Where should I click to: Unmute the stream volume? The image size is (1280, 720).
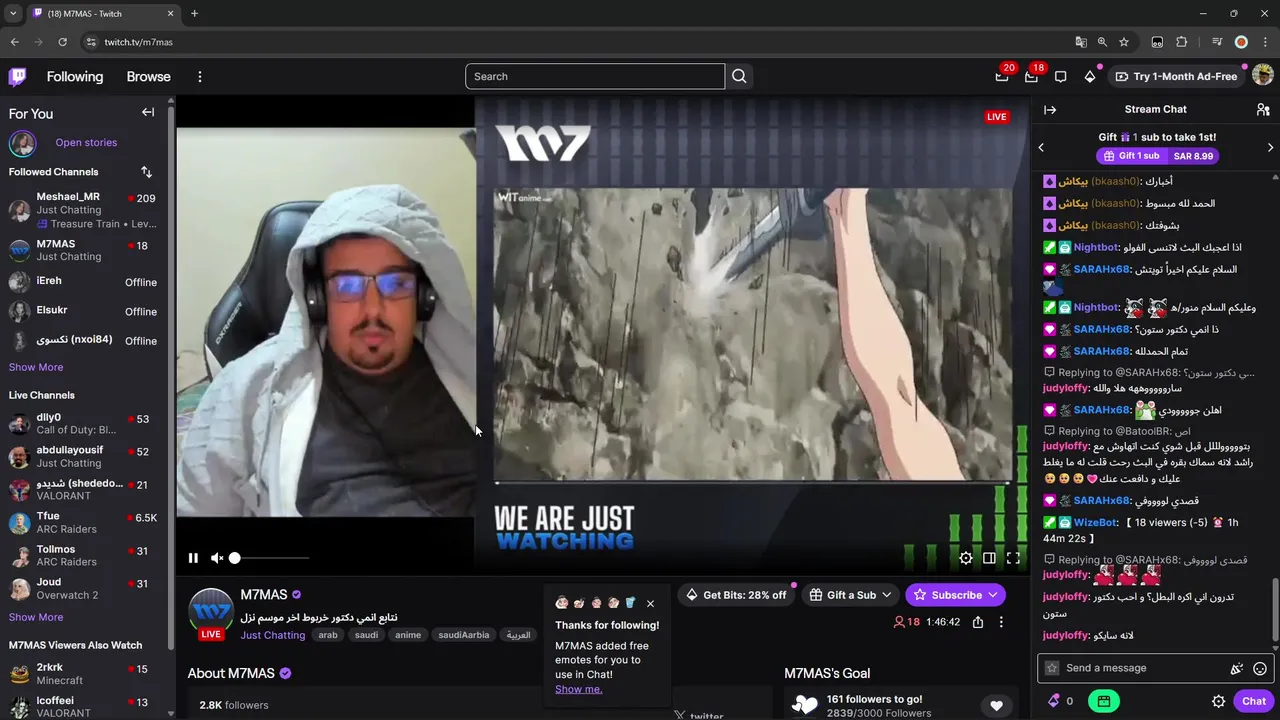[217, 558]
